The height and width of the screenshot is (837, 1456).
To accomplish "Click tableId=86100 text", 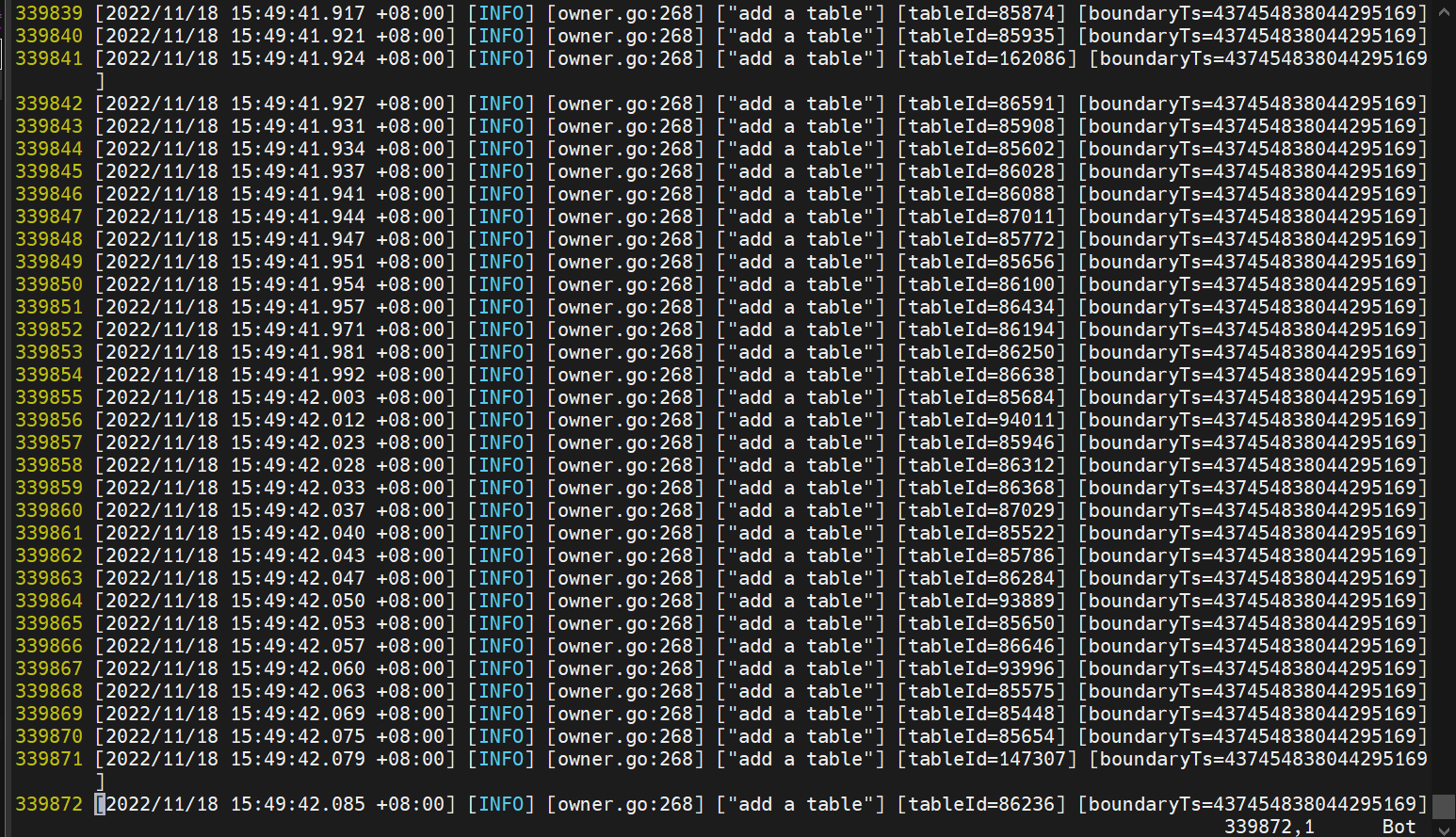I will (x=982, y=284).
